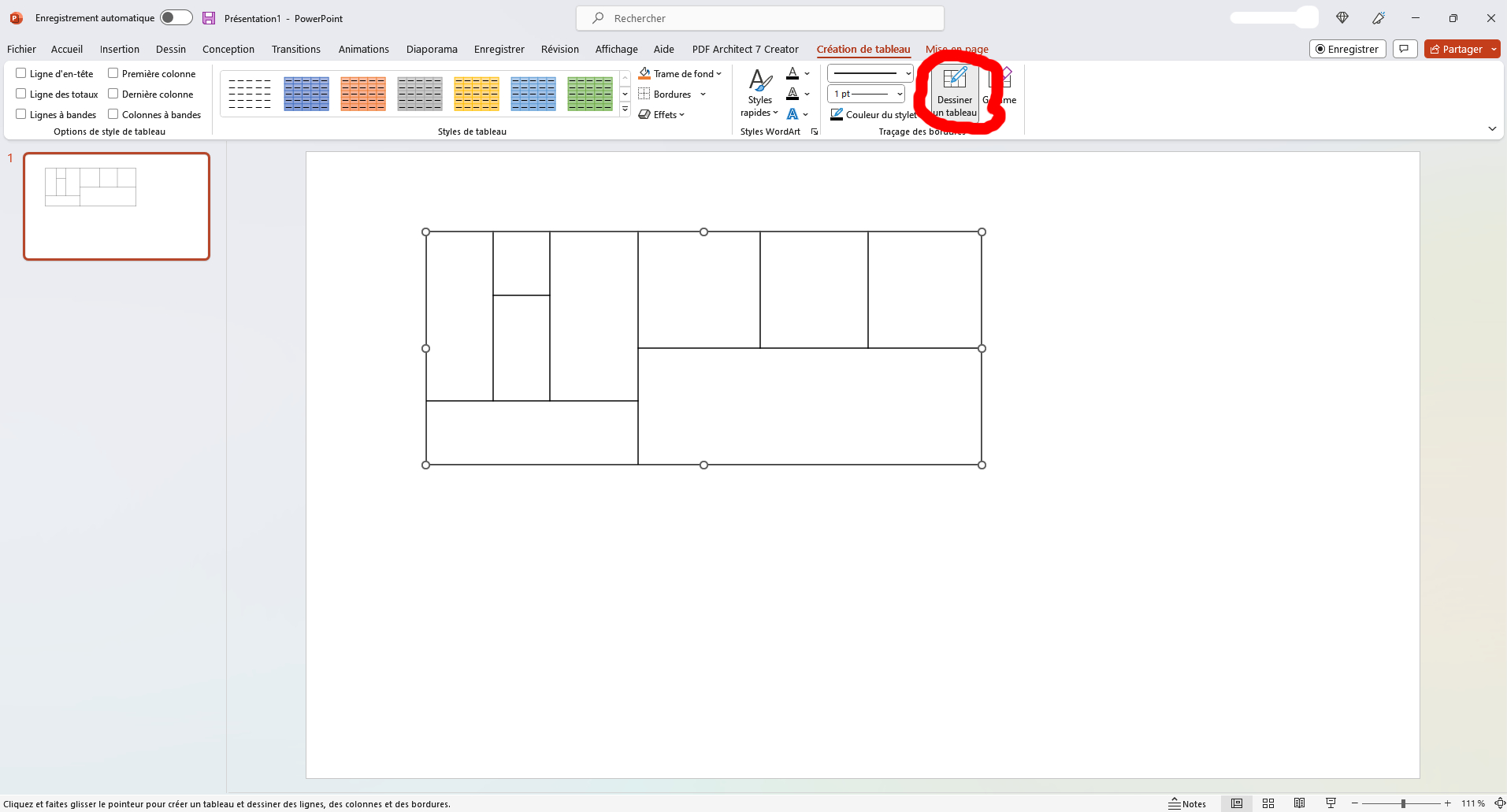This screenshot has width=1507, height=812.
Task: Open the Slide Sorter view icon
Action: 1268,803
